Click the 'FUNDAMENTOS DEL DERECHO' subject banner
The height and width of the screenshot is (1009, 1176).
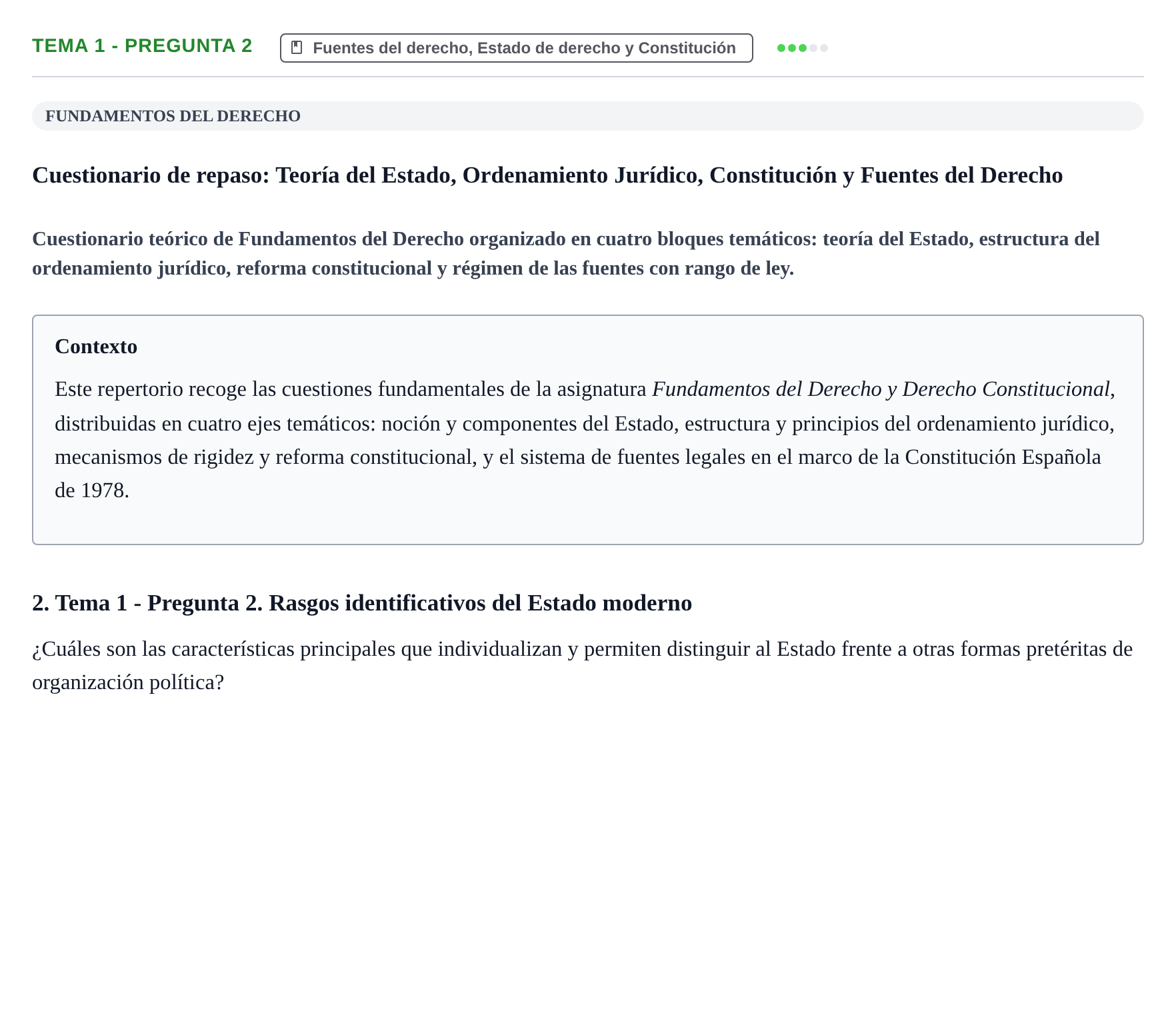(588, 116)
